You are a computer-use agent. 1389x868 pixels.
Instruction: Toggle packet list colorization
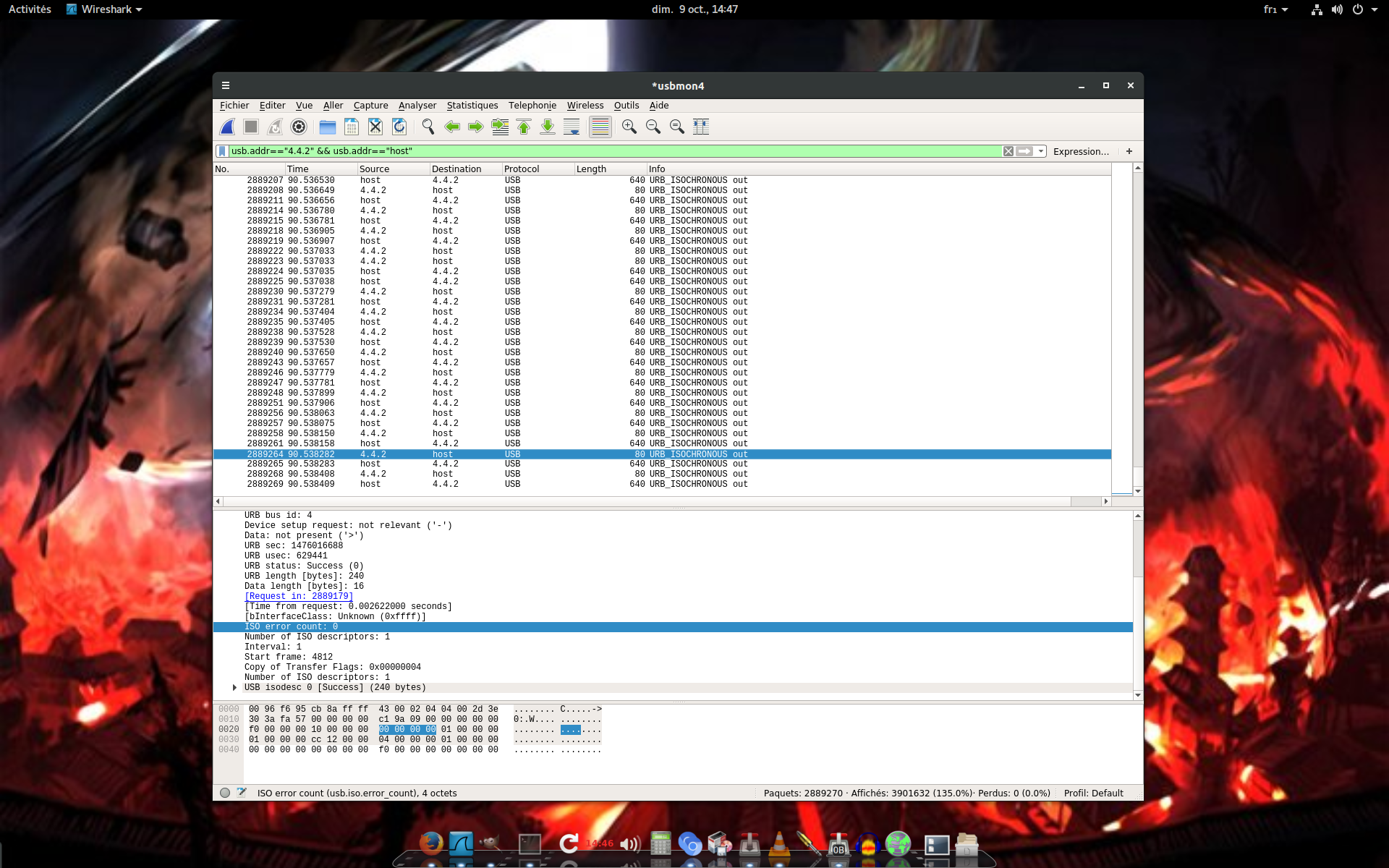tap(600, 127)
